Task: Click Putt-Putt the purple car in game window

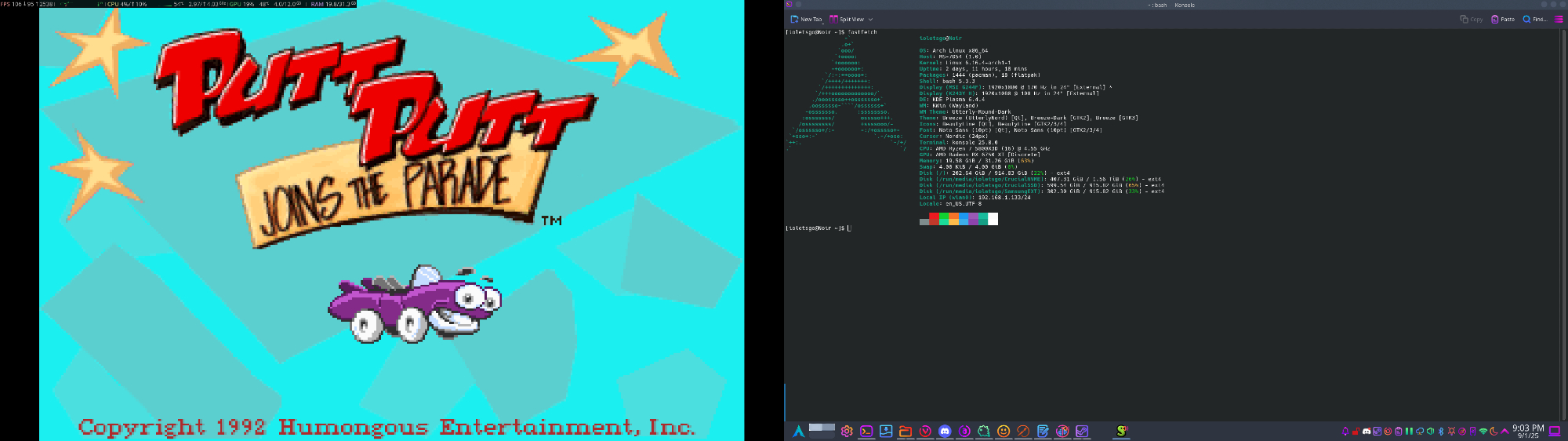Action: 415,304
